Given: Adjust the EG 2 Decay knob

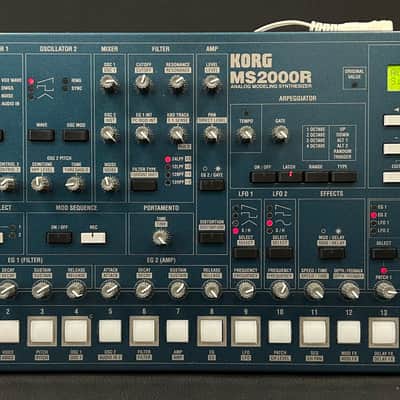Looking at the screenshot, I should tap(144, 290).
